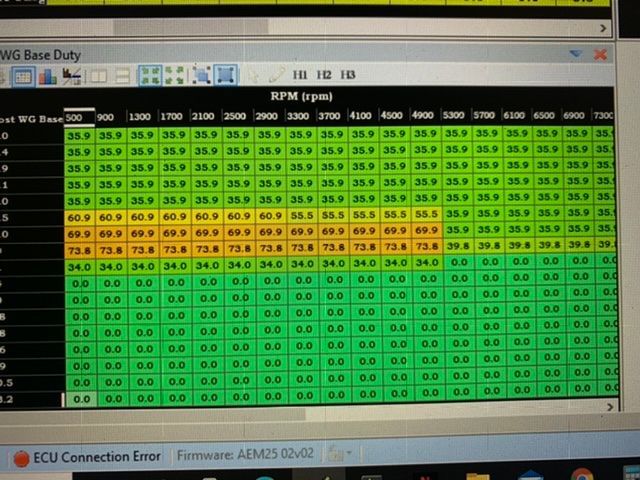Toggle the H2 history button
This screenshot has height=480, width=640.
[x=324, y=75]
